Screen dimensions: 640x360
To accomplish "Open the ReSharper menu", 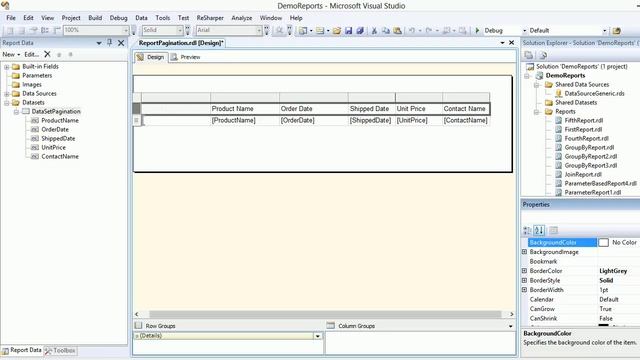I will [210, 18].
